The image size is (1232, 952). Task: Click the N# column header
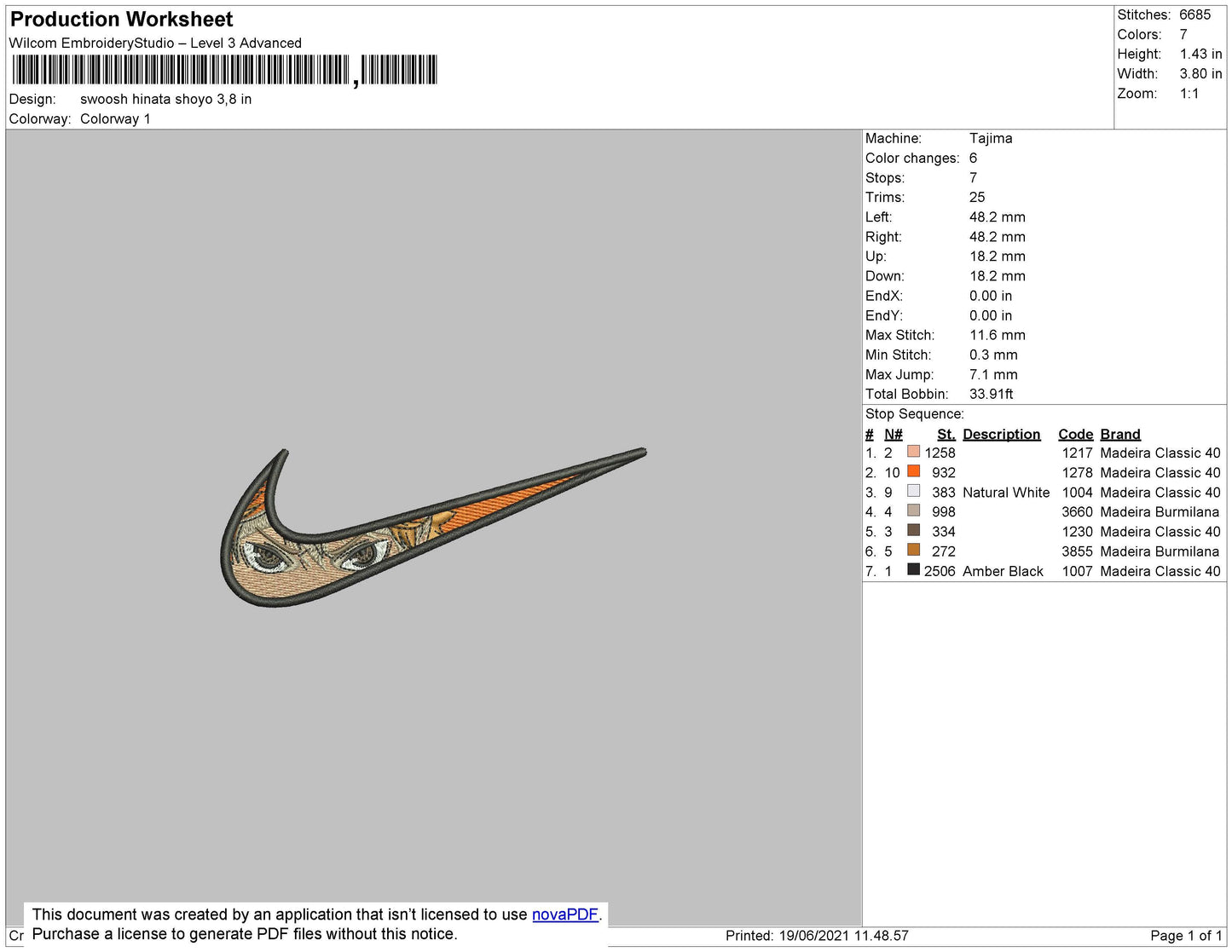[x=893, y=434]
